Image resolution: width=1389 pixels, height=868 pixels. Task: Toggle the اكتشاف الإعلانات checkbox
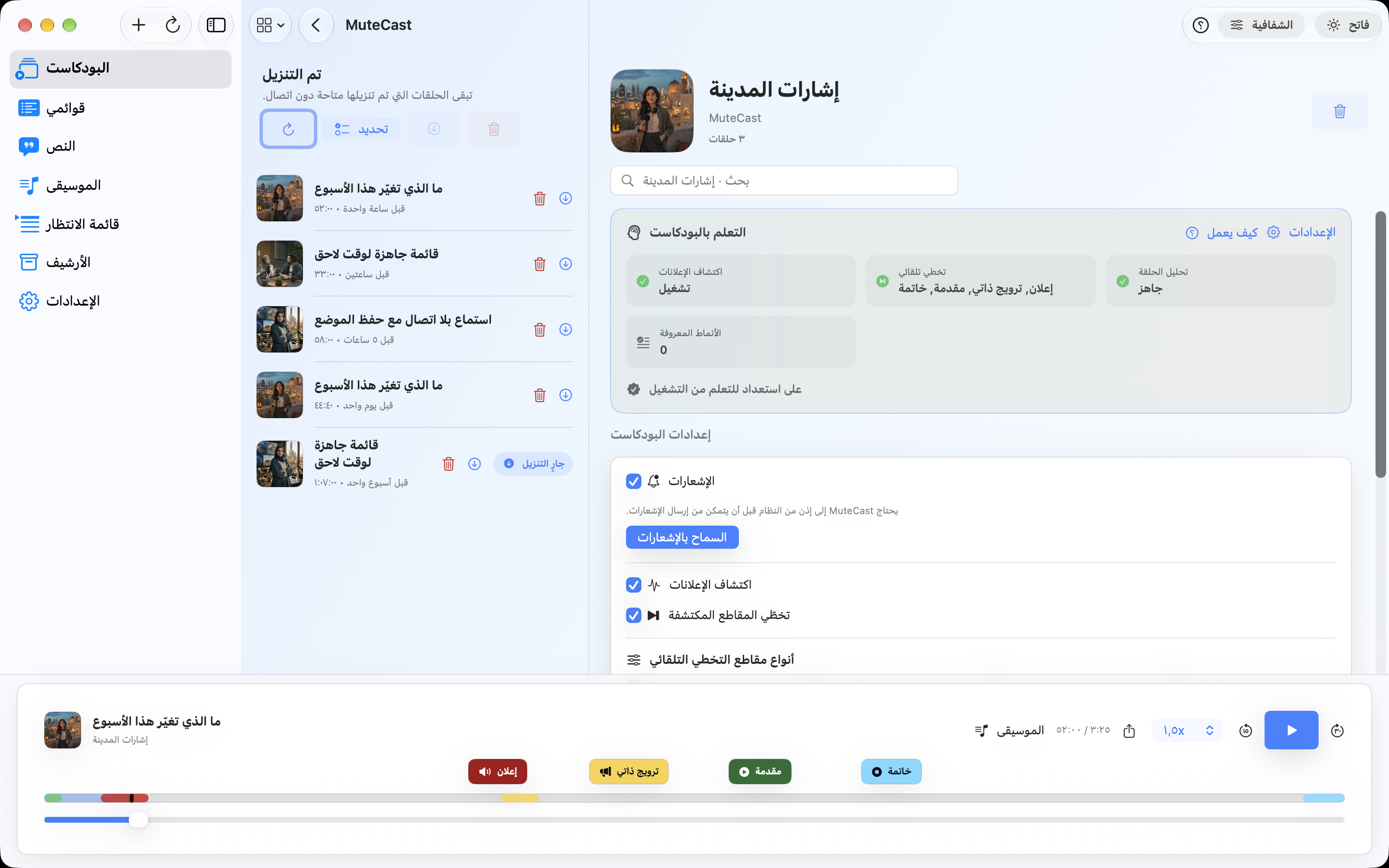[x=634, y=585]
